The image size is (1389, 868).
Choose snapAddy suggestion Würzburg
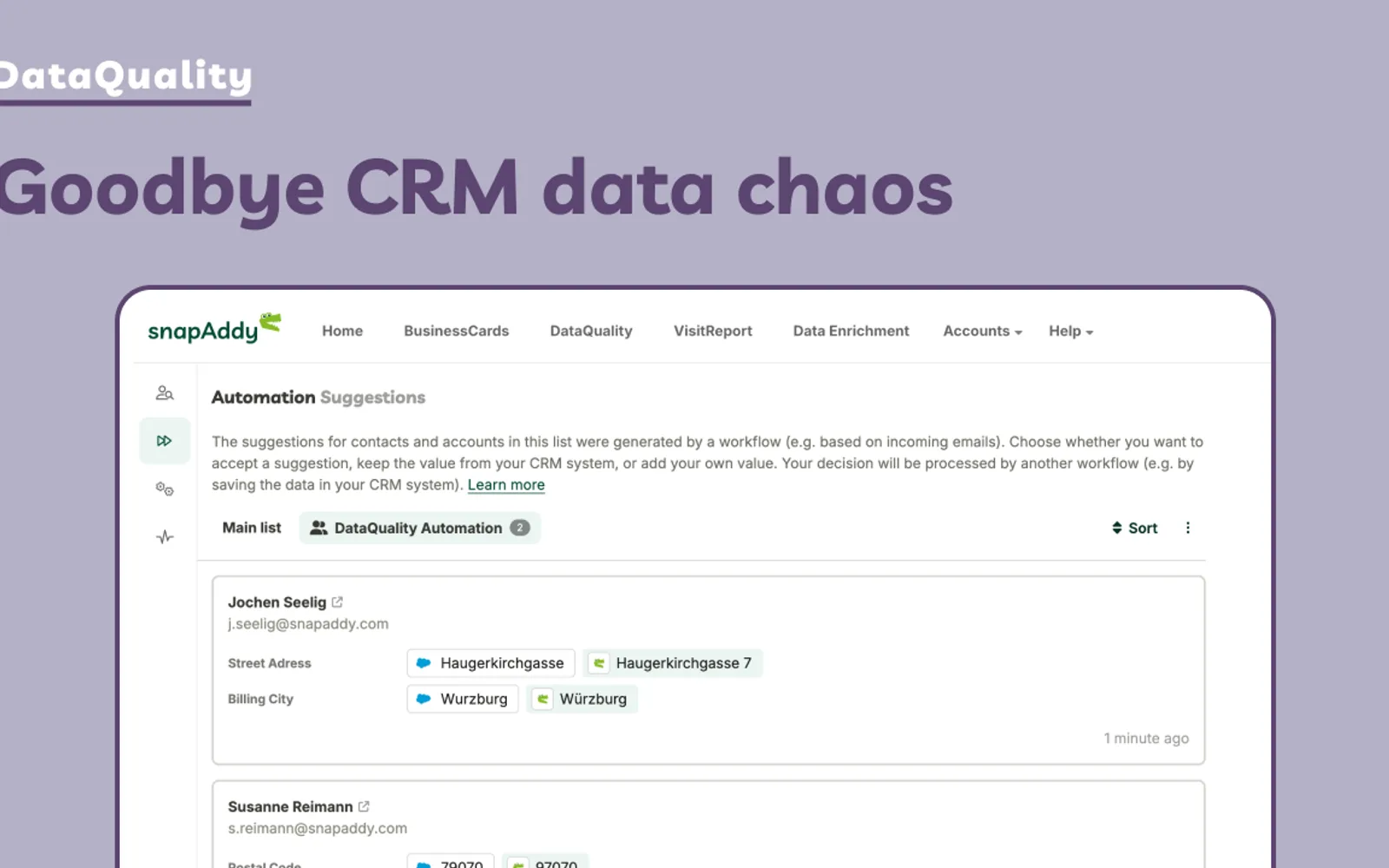(582, 699)
